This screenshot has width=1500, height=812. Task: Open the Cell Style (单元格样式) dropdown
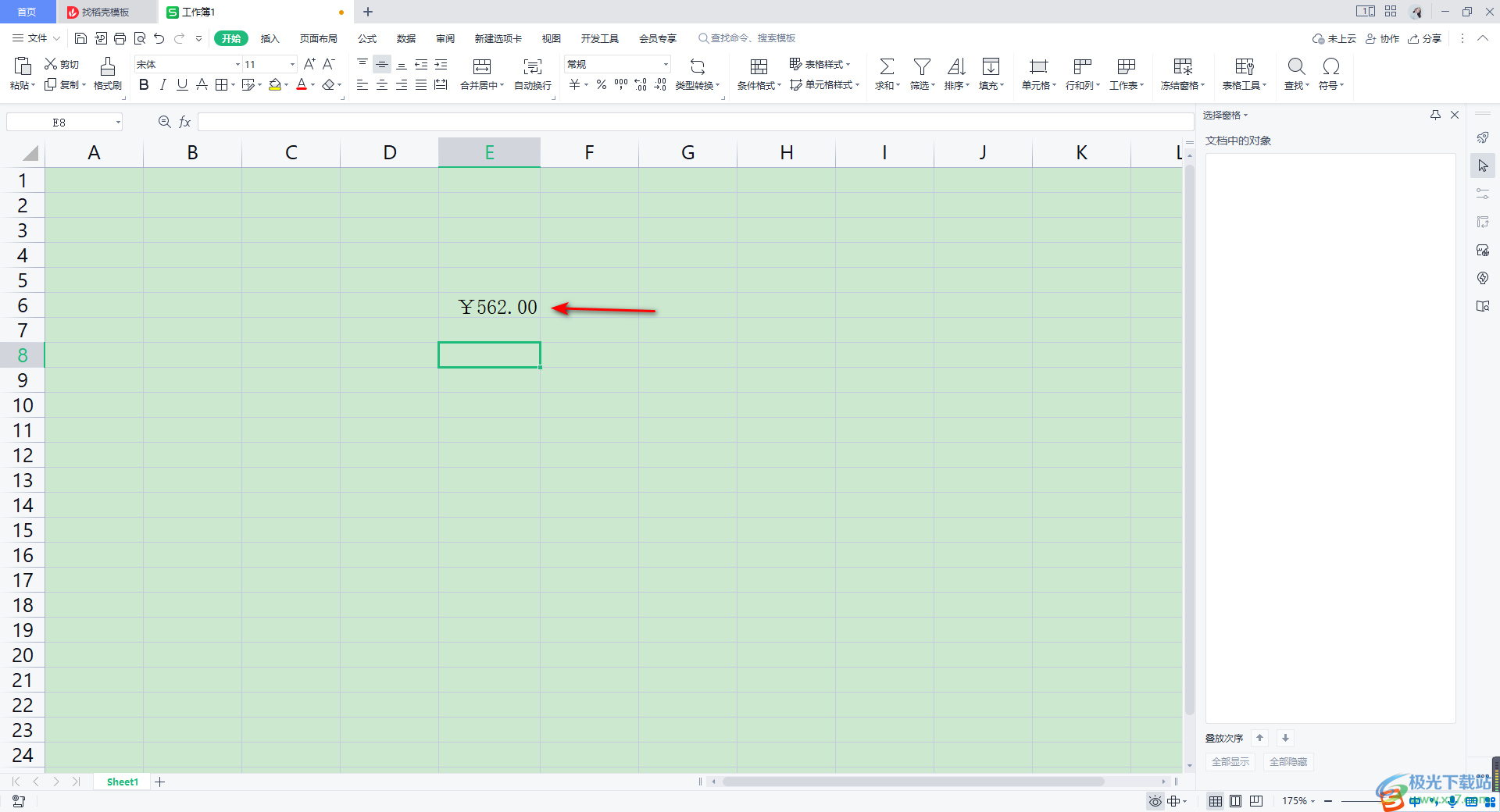pyautogui.click(x=824, y=84)
